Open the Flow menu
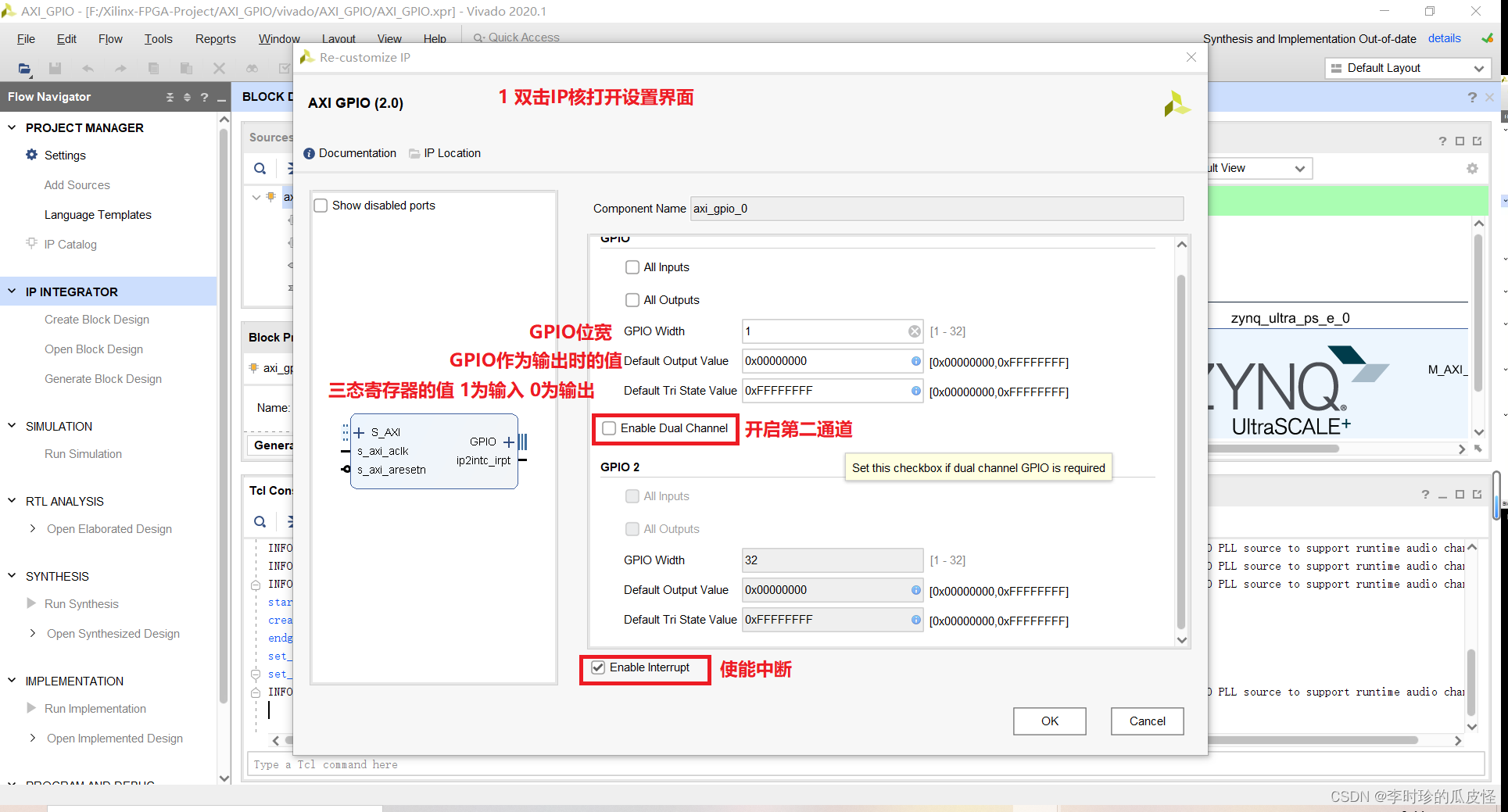 (x=110, y=39)
